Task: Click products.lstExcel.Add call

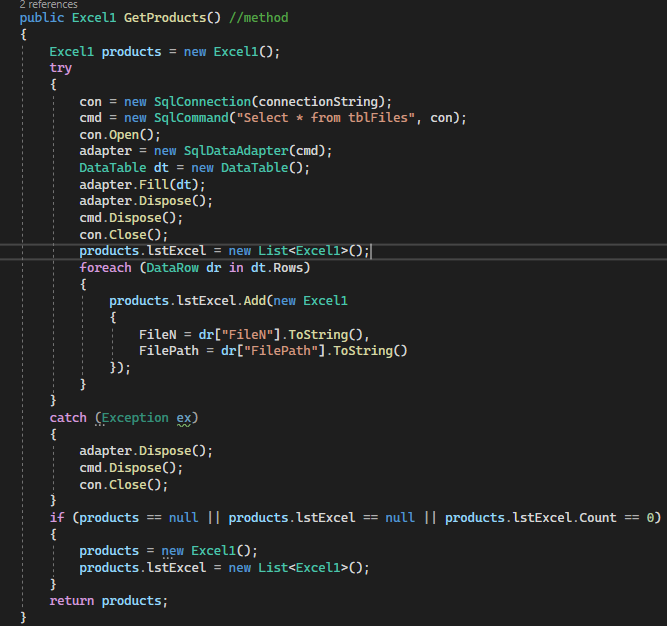Action: pos(188,301)
